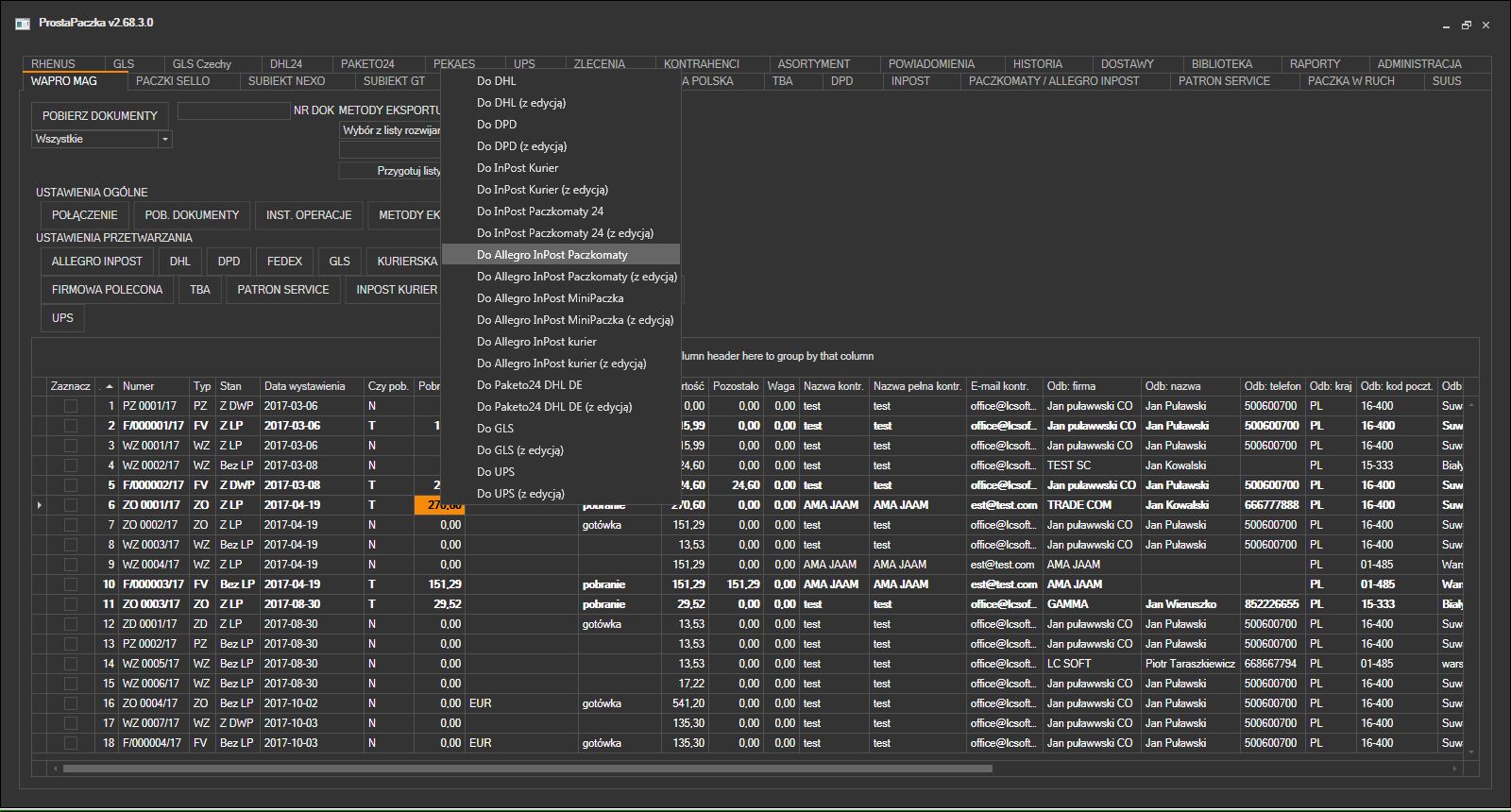Click the grid scrollbar's left arrow
This screenshot has width=1511, height=812.
[x=56, y=769]
